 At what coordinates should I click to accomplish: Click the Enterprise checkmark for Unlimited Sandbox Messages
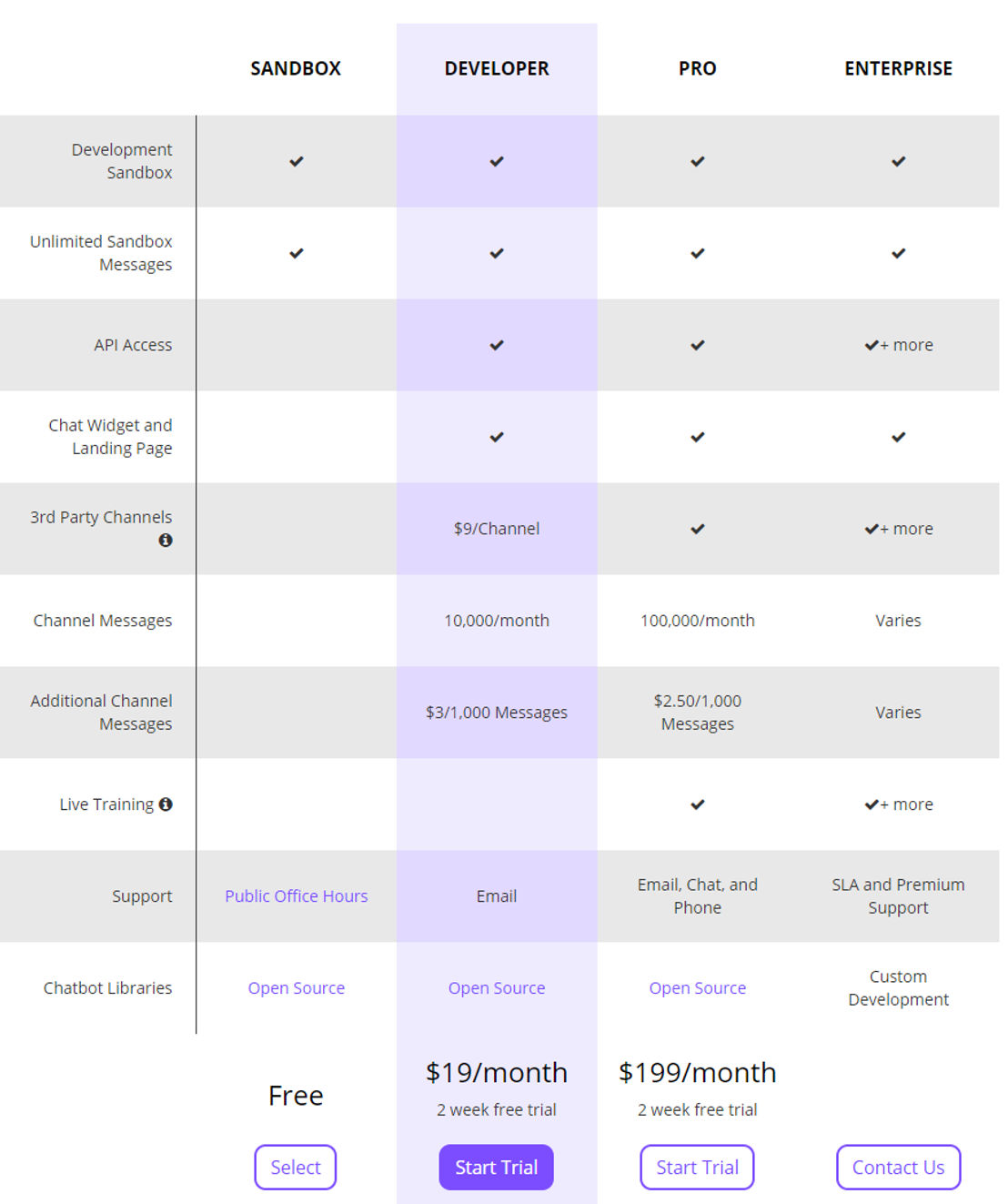coord(899,253)
